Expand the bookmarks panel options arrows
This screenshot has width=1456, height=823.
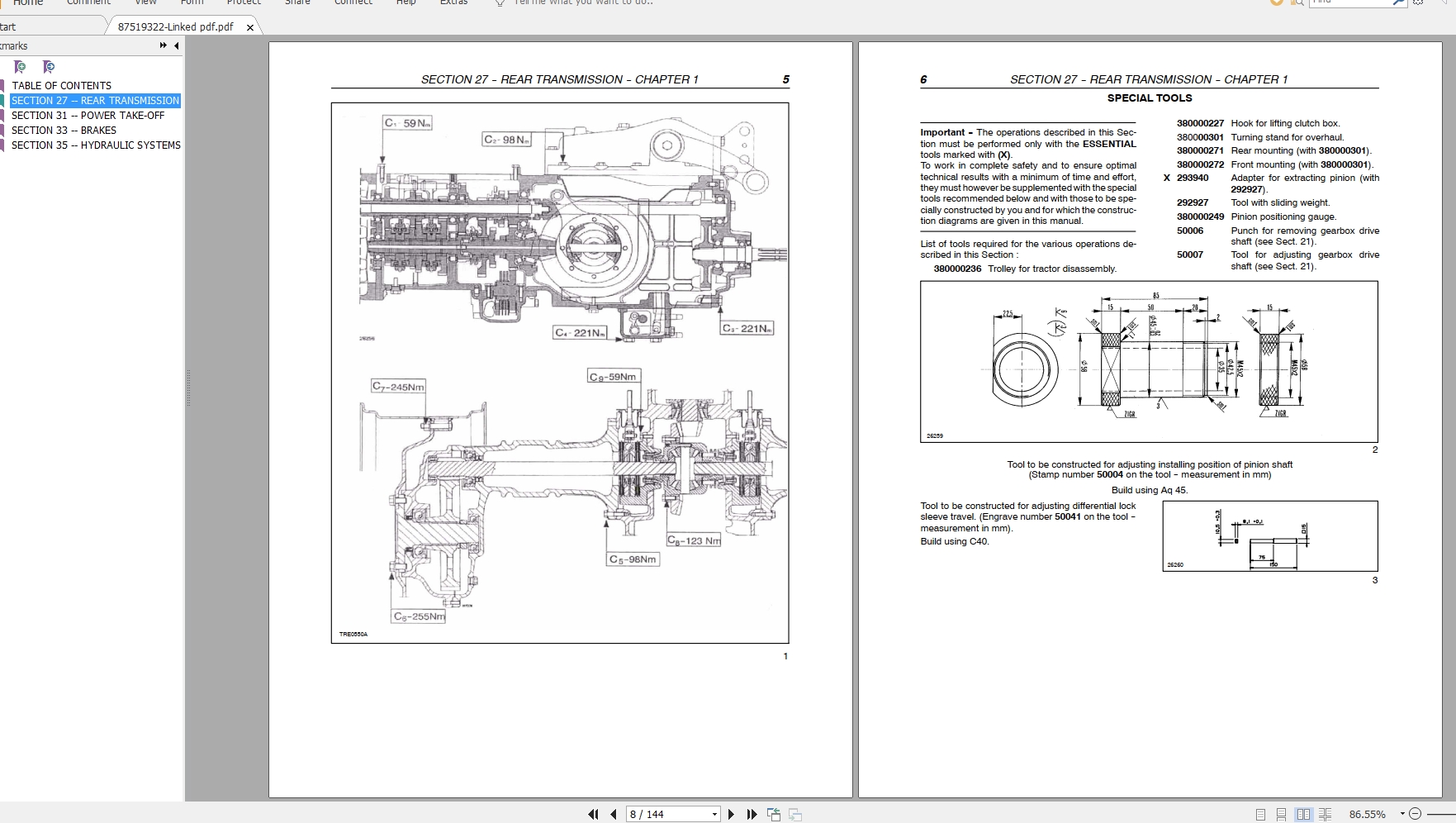point(164,45)
